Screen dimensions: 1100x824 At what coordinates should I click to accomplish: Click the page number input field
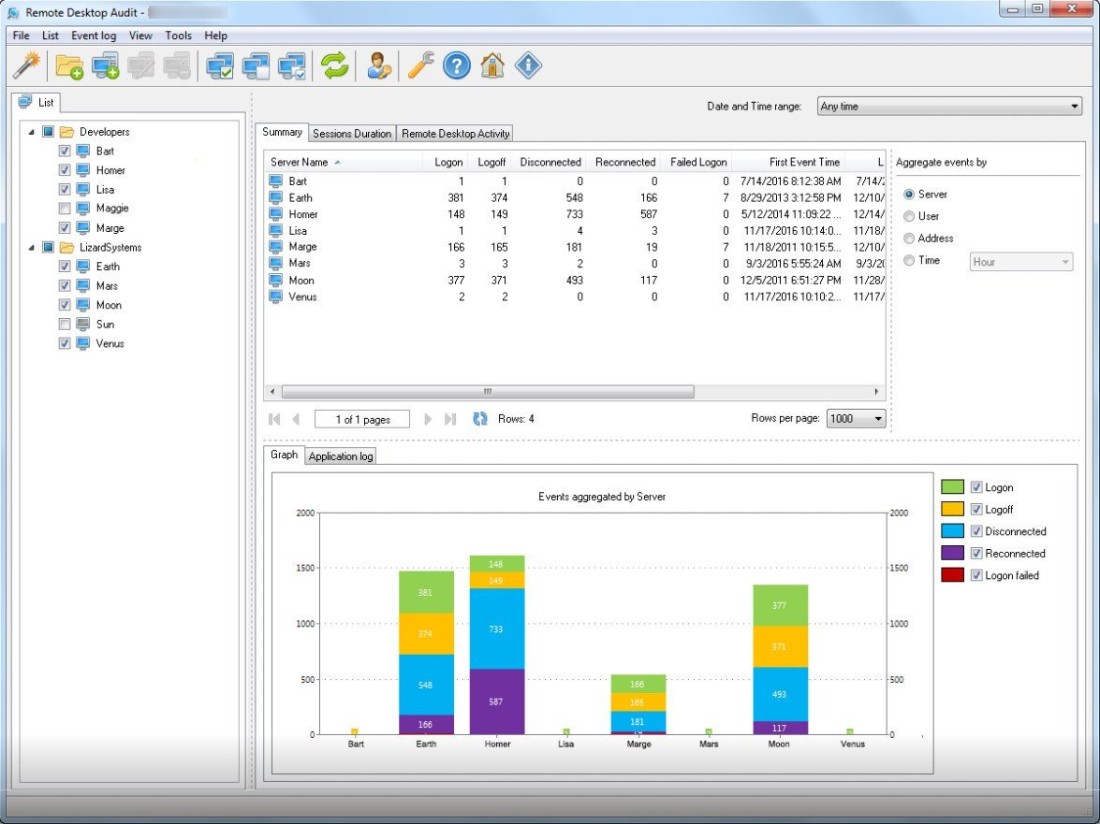click(362, 419)
